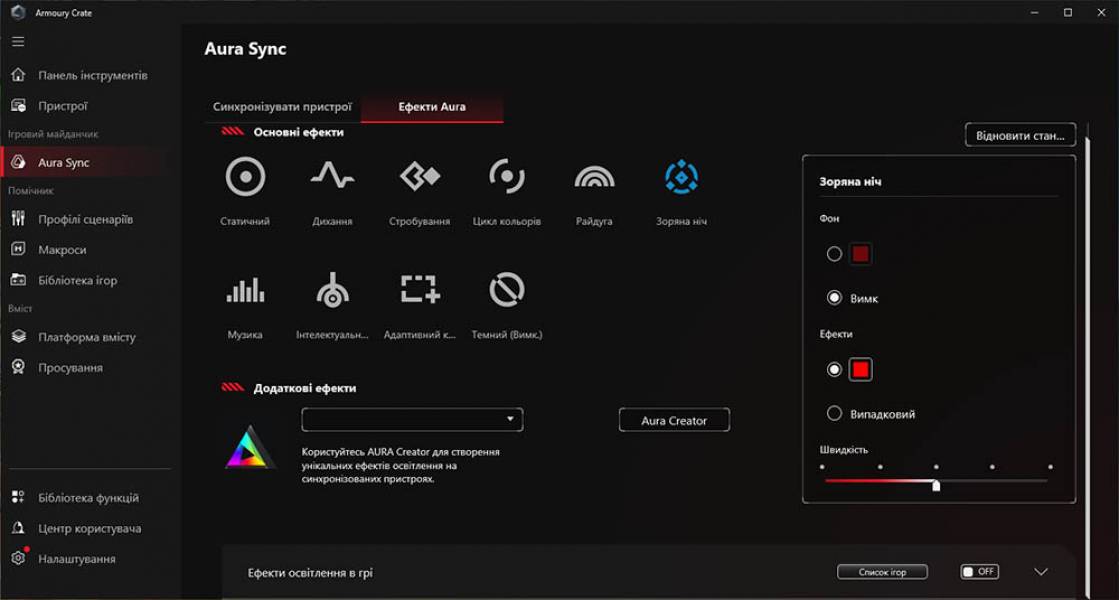This screenshot has height=600, width=1119.
Task: Expand the Ефекти освітлення в грі panel
Action: [1040, 571]
